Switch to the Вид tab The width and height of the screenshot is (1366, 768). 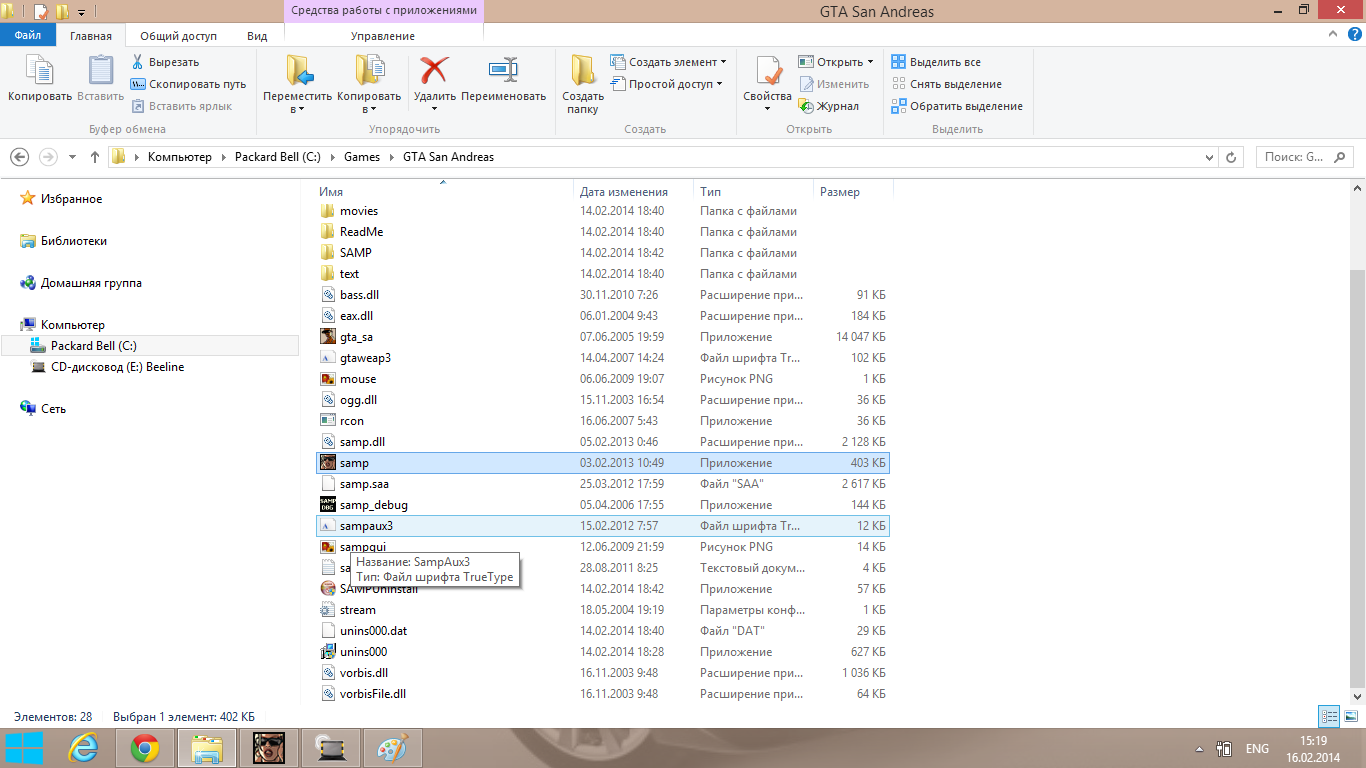coord(257,36)
